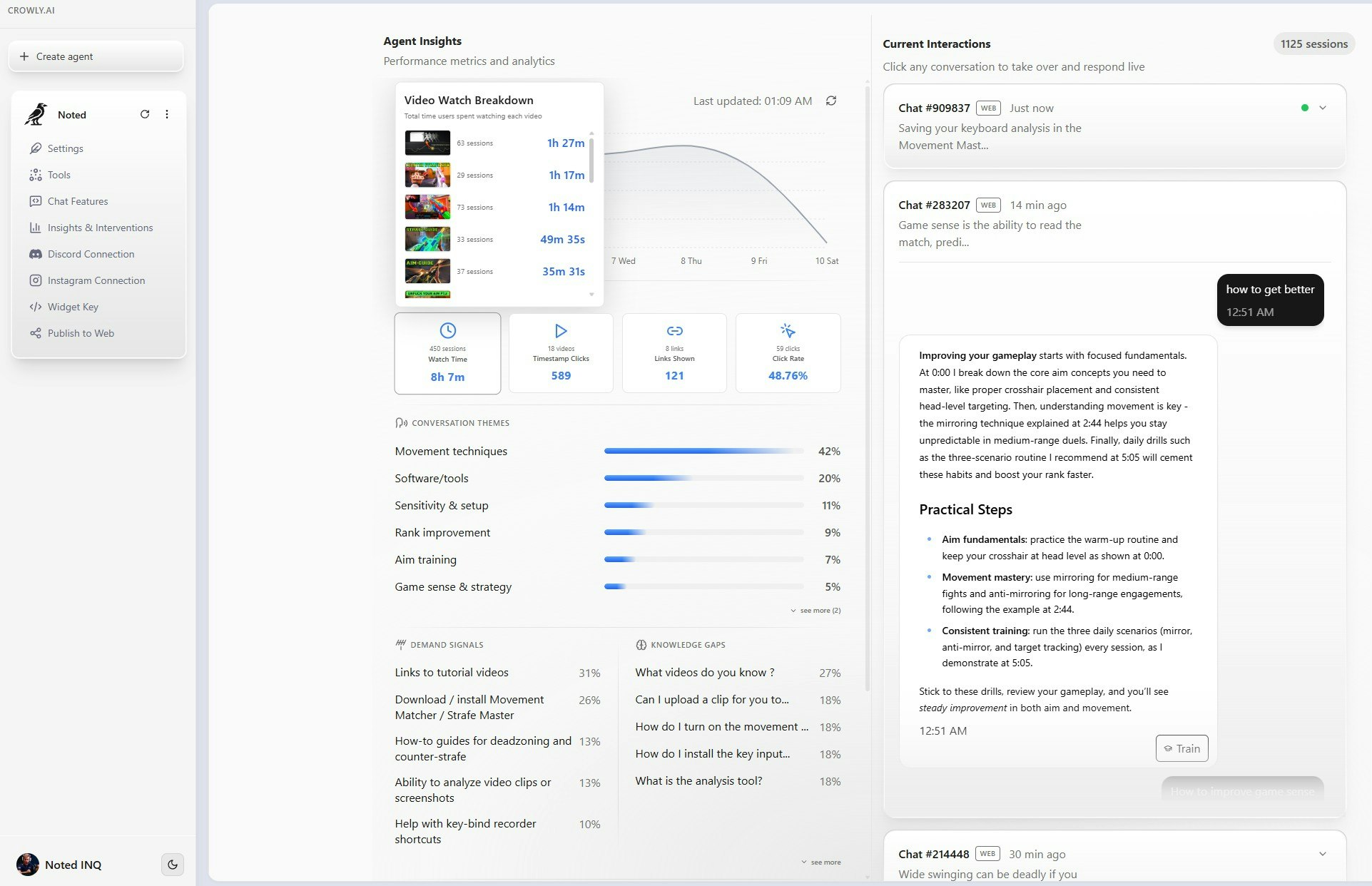Click the refresh icon beside Noted agent
The image size is (1372, 886).
point(145,114)
